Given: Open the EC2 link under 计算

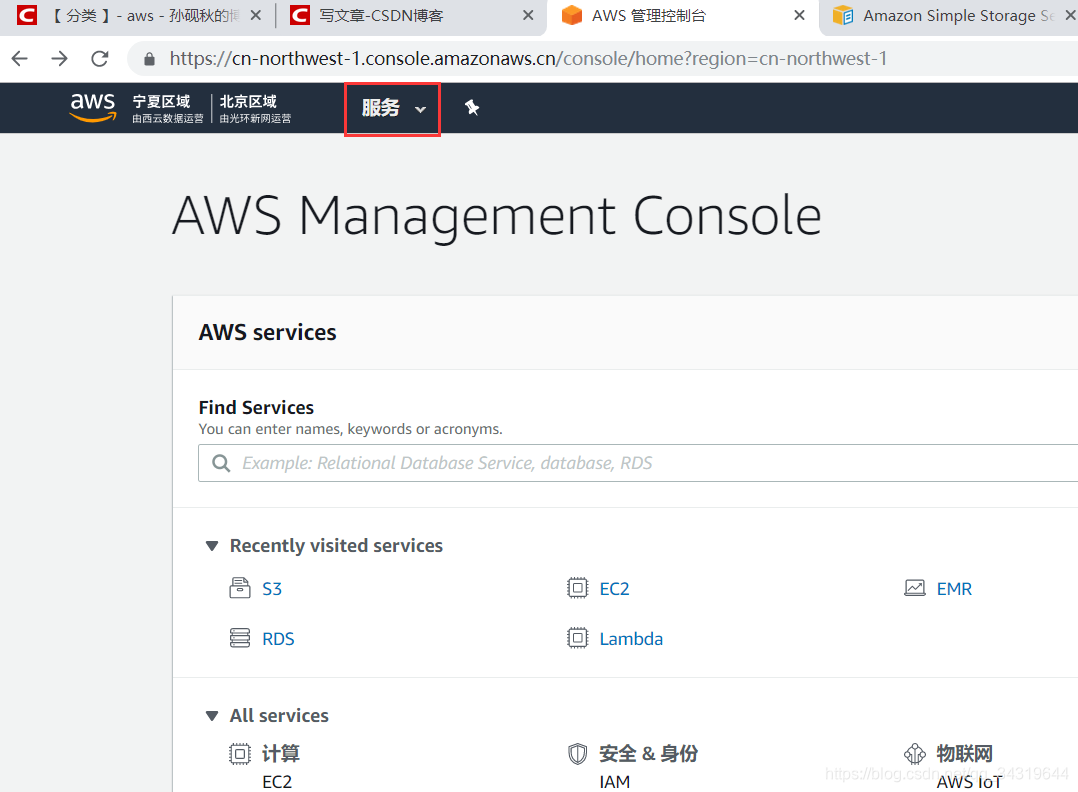Looking at the screenshot, I should click(277, 781).
